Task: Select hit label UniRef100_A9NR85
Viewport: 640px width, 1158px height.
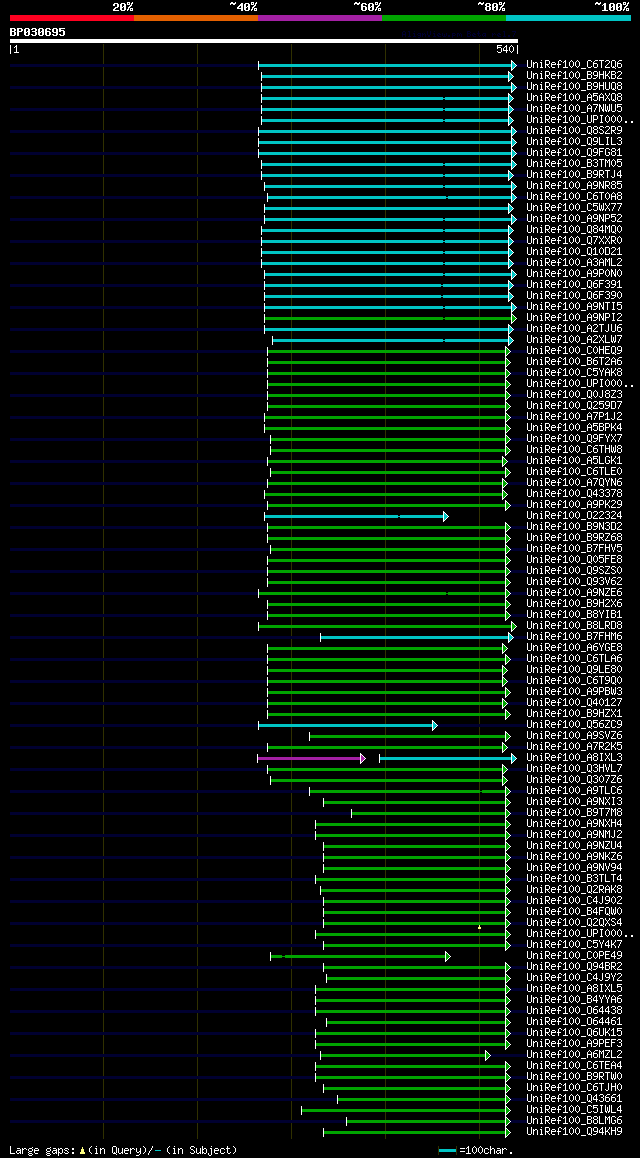Action: tap(574, 185)
